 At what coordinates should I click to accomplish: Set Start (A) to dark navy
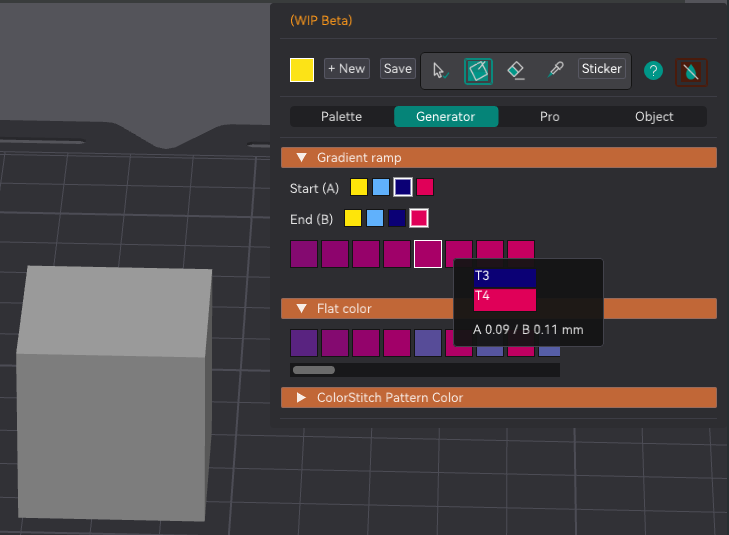tap(403, 187)
